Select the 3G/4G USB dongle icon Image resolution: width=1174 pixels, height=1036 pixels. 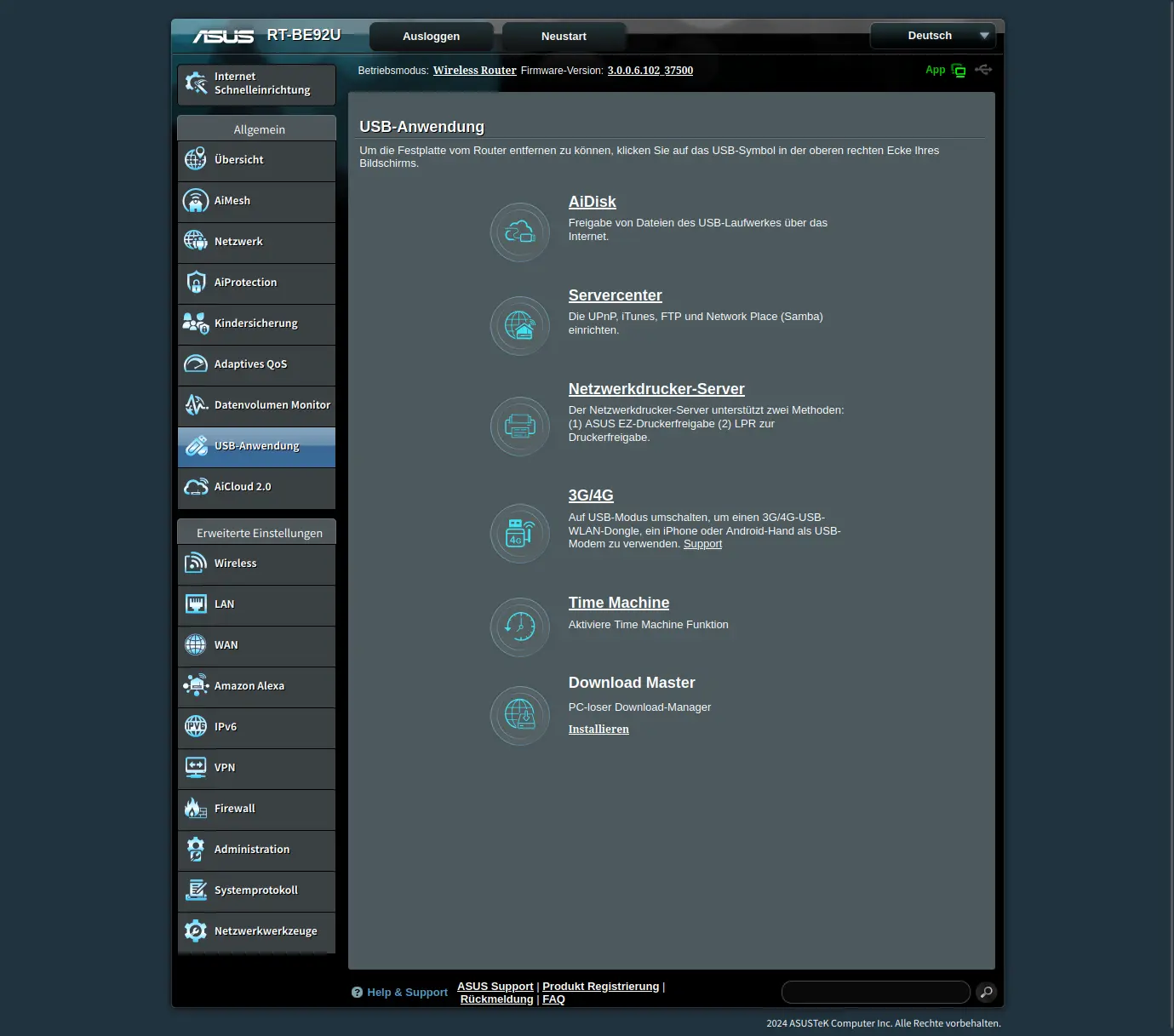(519, 534)
